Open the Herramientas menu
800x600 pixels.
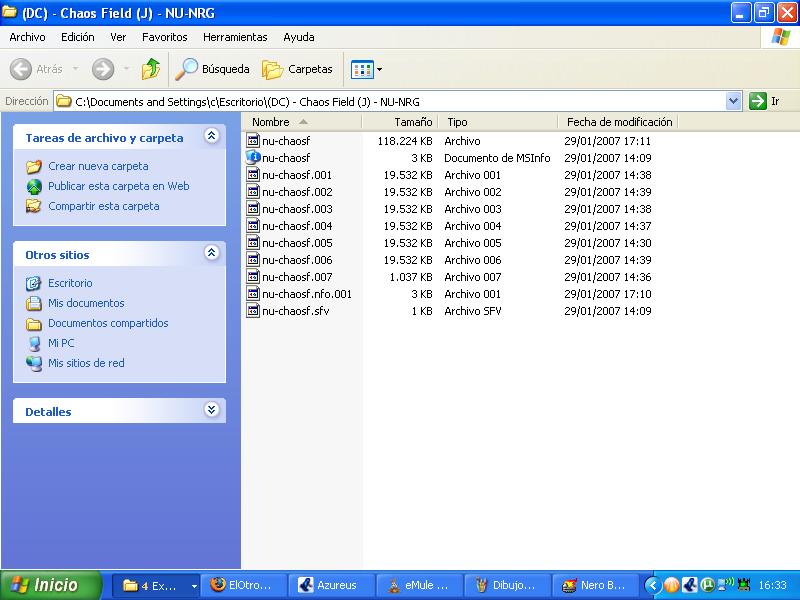click(235, 37)
